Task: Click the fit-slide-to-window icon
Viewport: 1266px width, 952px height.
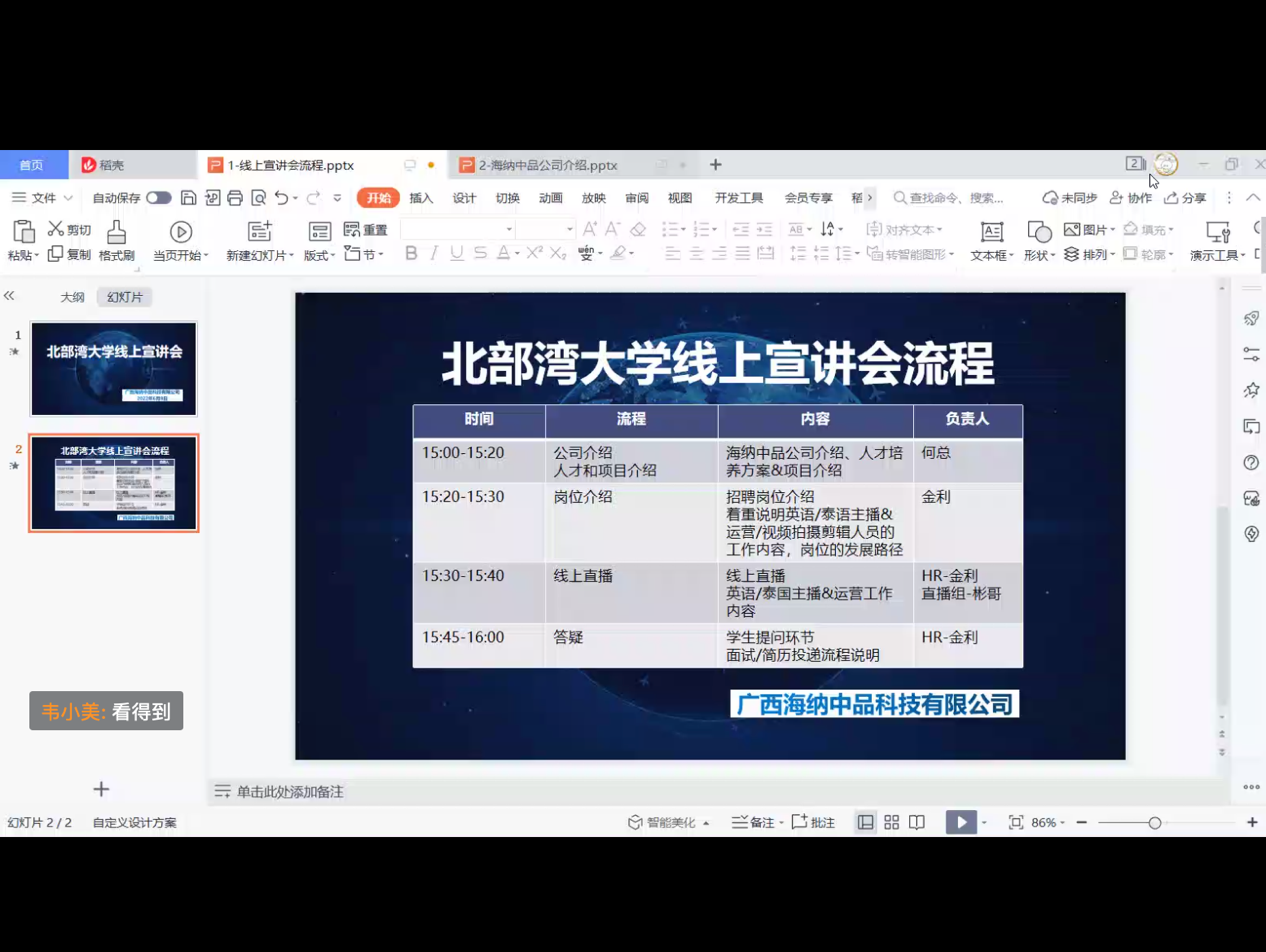Action: pyautogui.click(x=1016, y=822)
